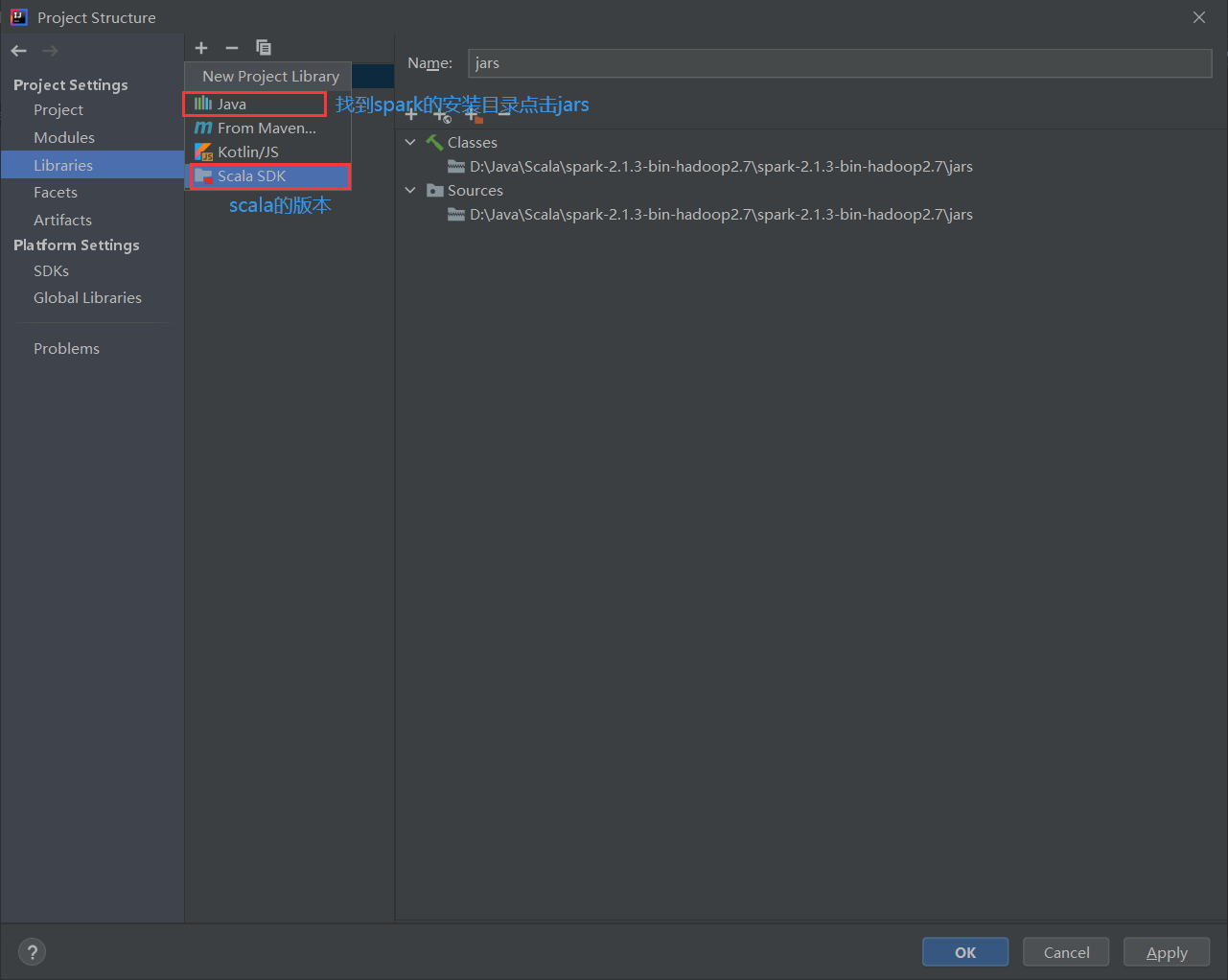Go forward with the right arrow

(50, 51)
